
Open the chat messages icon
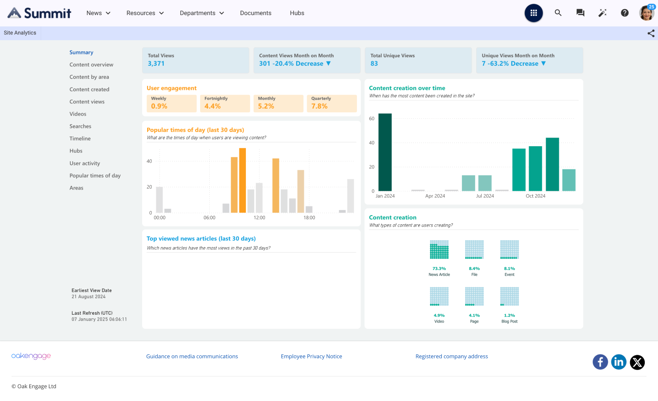[580, 13]
